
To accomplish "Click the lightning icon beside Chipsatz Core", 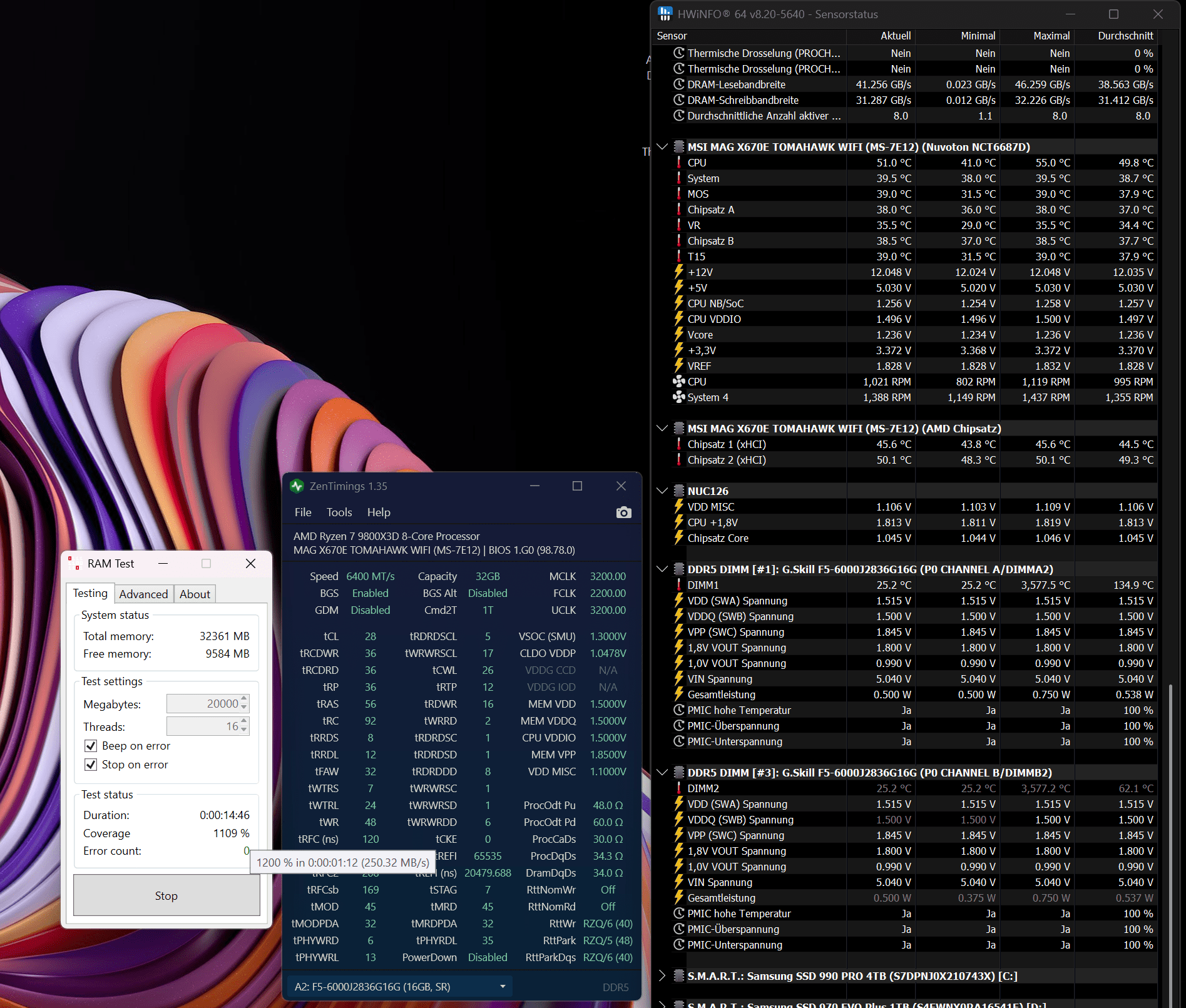I will pyautogui.click(x=679, y=538).
